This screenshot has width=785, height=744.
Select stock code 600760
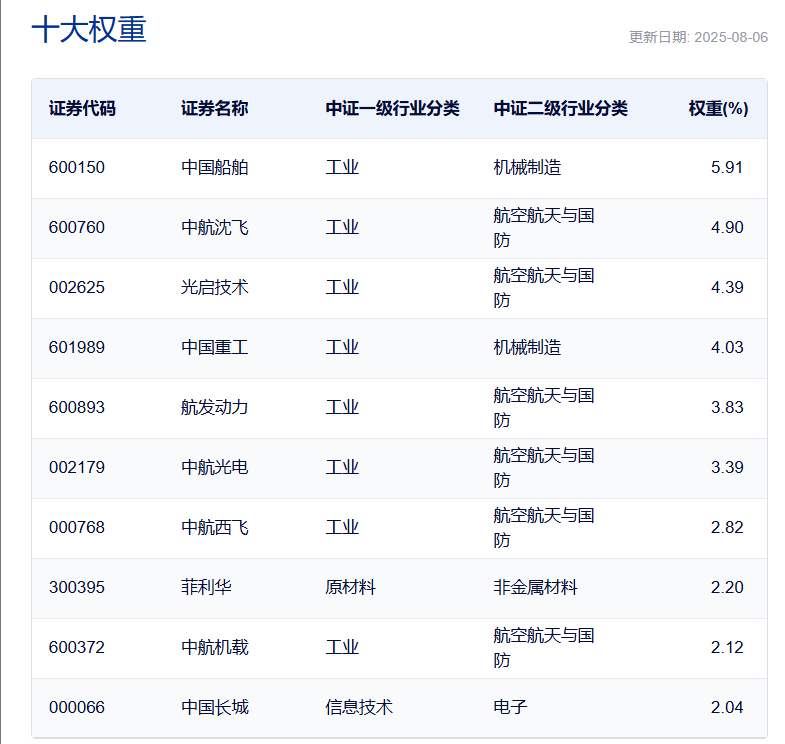pos(76,227)
